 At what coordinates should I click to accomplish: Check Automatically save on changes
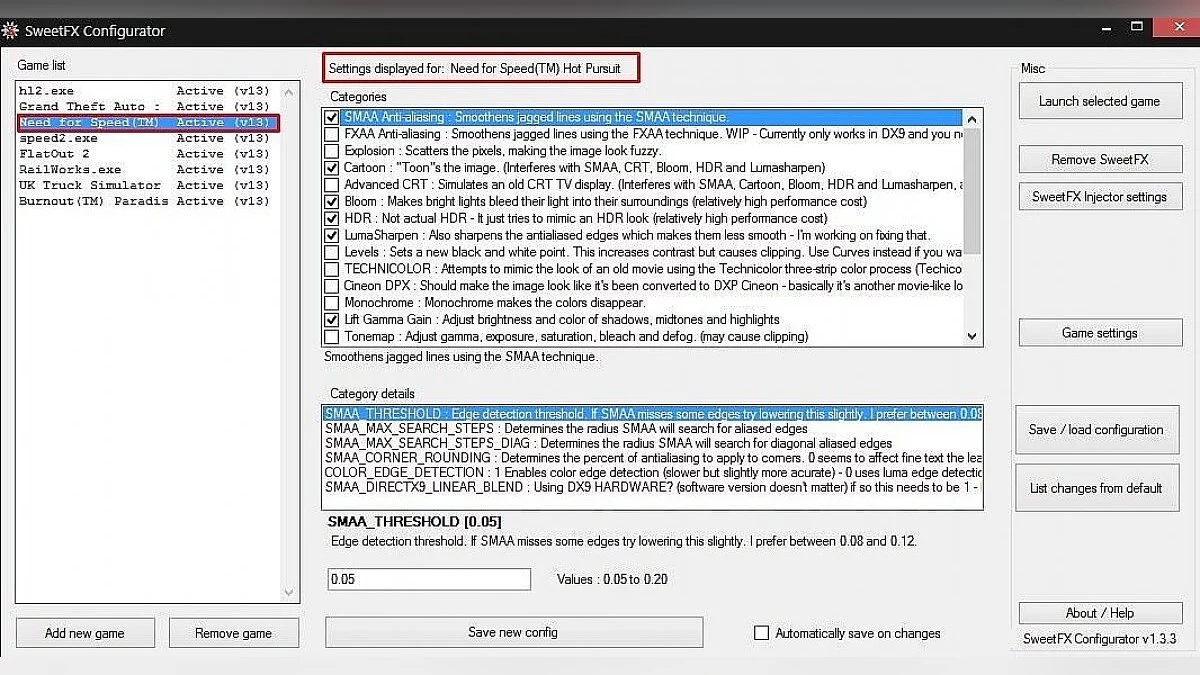pos(761,633)
